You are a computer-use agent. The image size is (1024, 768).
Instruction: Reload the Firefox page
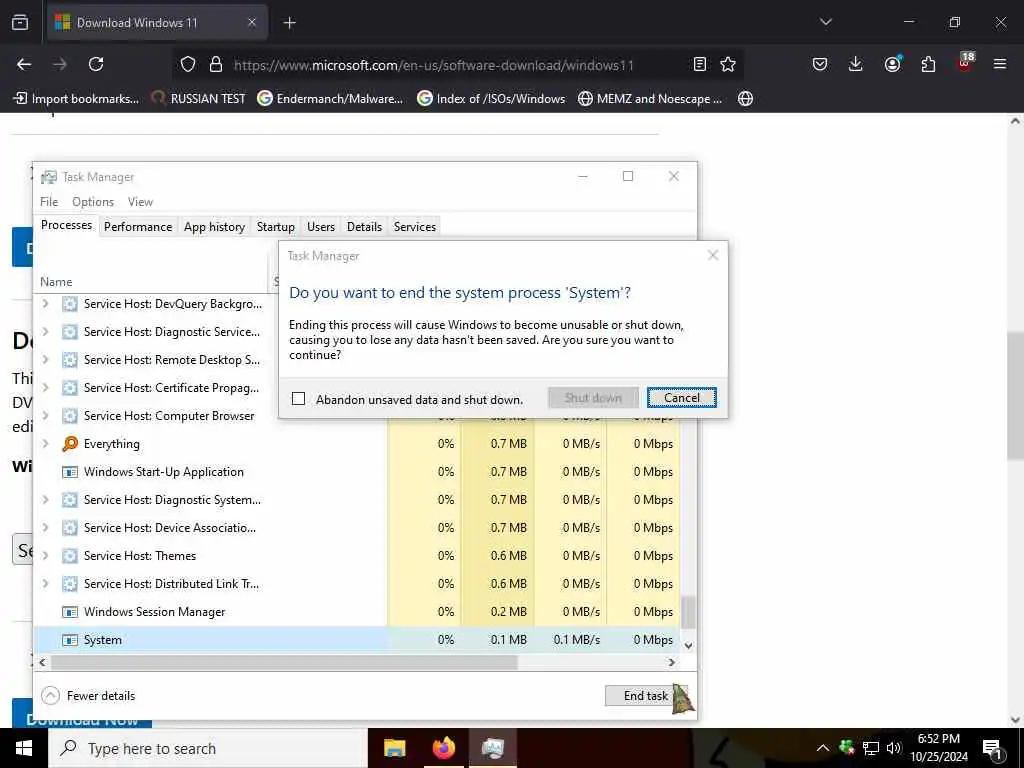click(96, 64)
